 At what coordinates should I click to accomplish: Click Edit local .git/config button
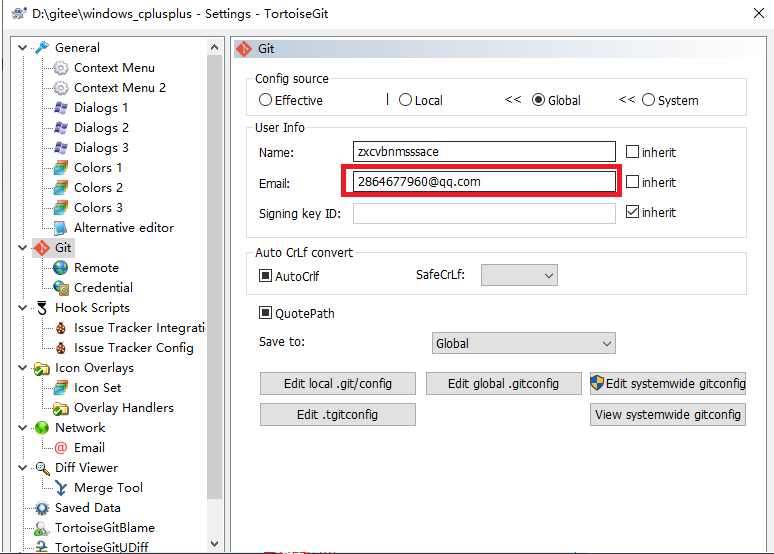tap(338, 384)
